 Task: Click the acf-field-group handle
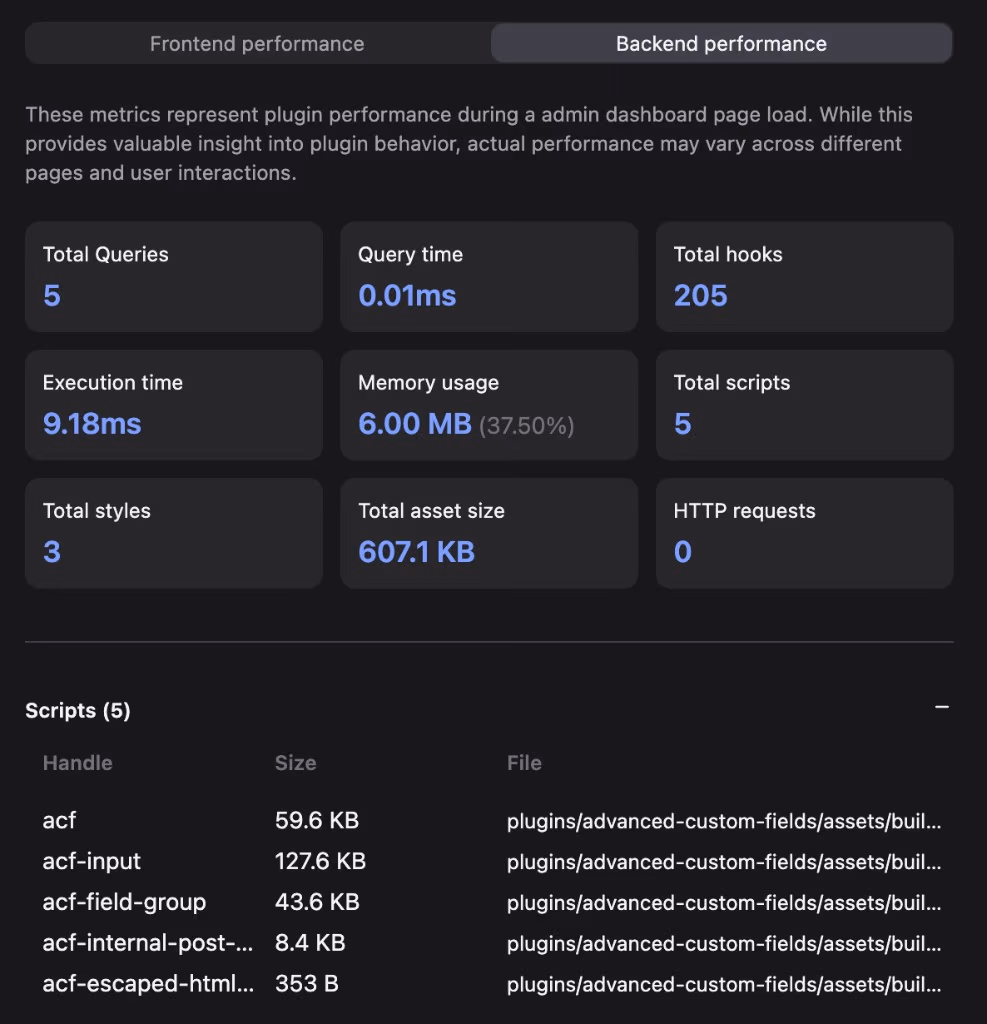(124, 902)
